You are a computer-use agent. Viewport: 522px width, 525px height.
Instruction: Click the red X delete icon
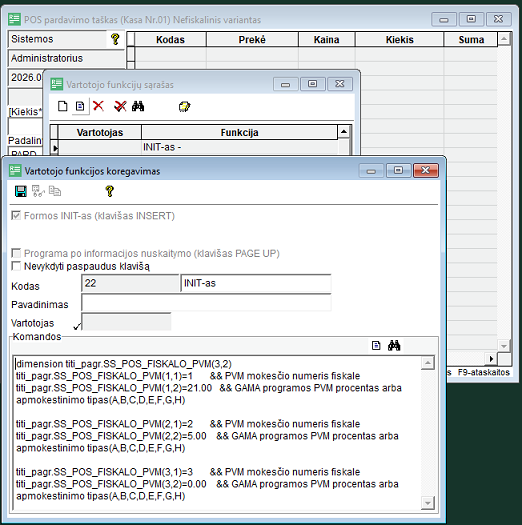point(98,106)
